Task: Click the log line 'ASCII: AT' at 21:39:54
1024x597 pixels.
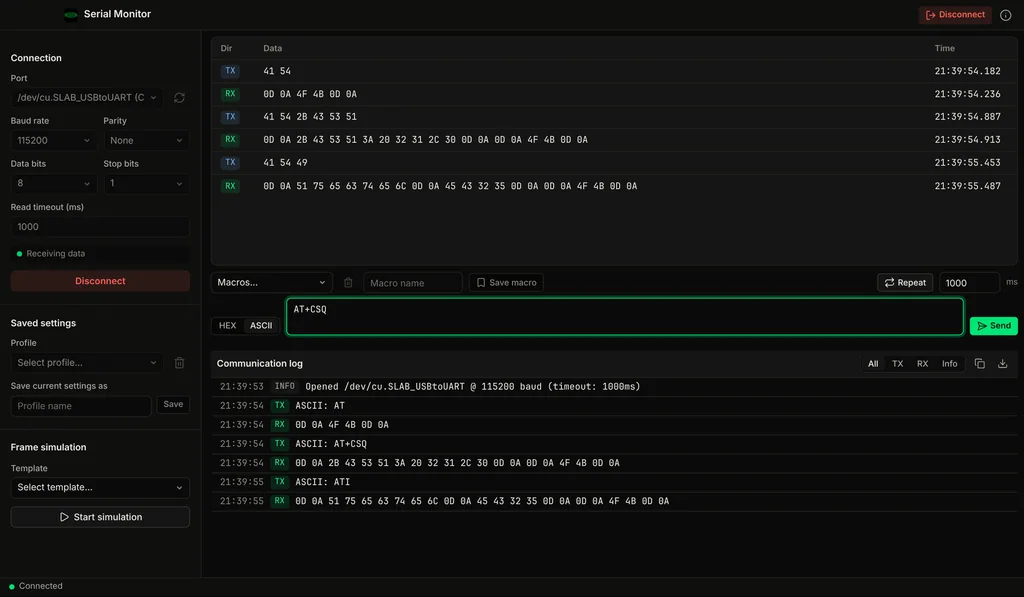Action: [x=614, y=406]
